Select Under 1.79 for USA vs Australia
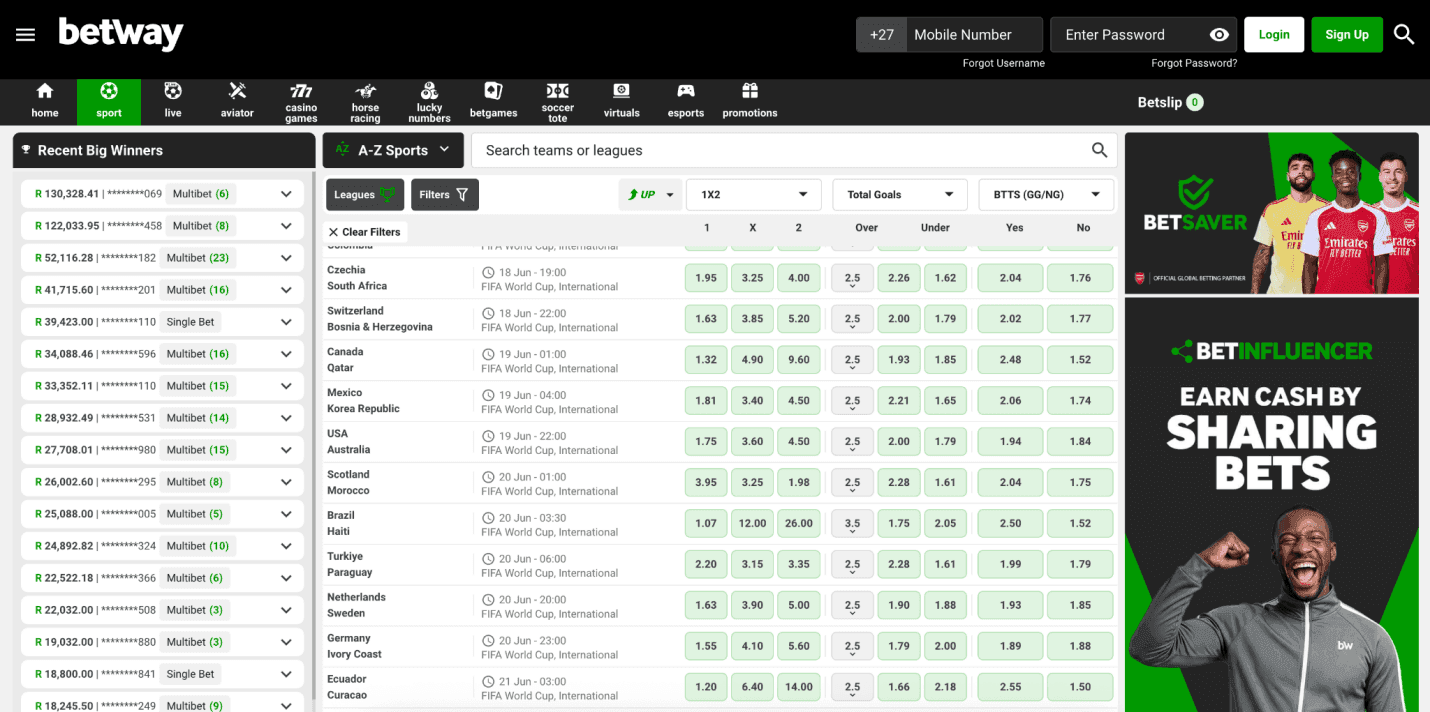 pyautogui.click(x=946, y=442)
